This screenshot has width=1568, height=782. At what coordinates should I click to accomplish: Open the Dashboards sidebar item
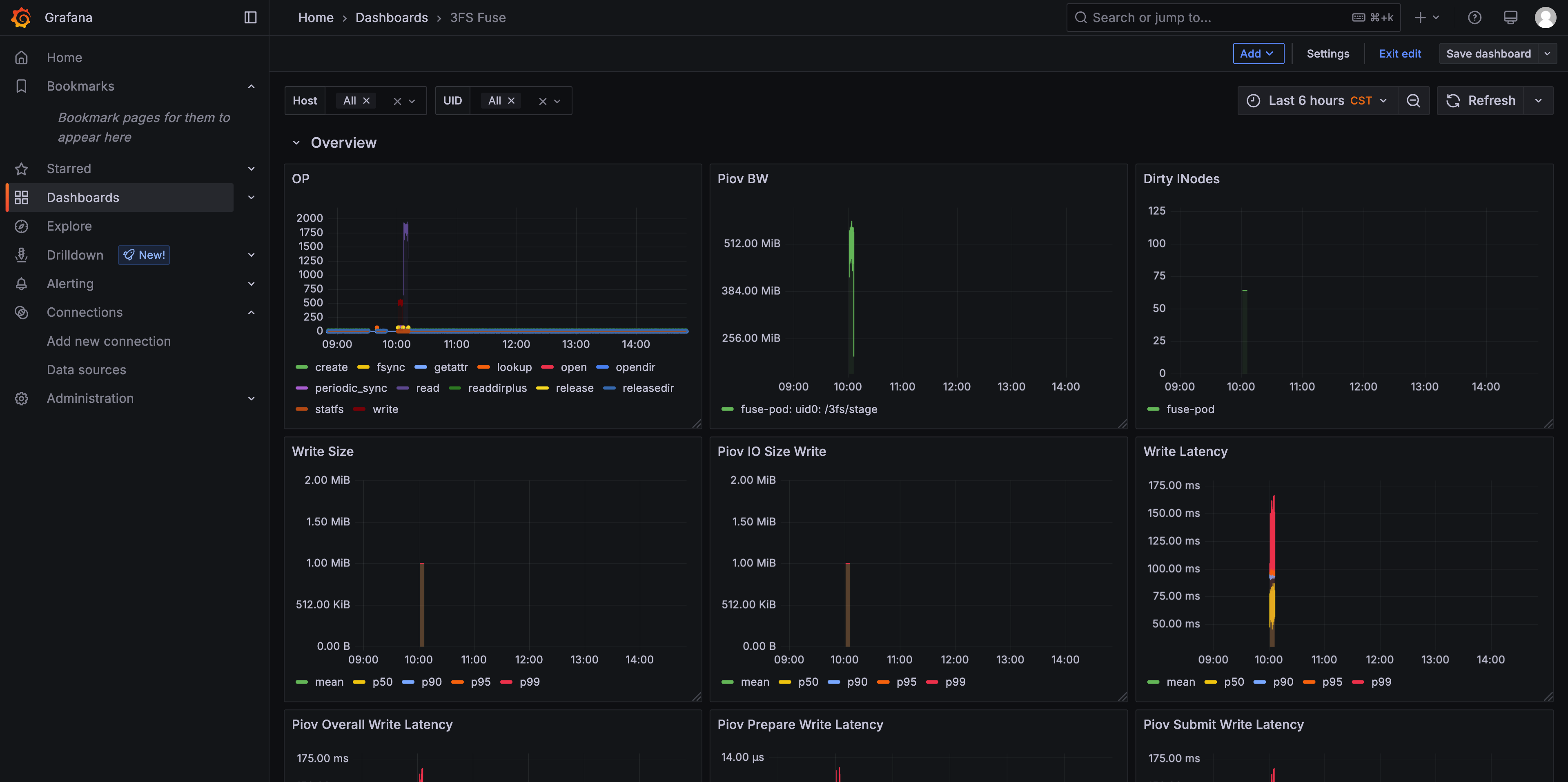pyautogui.click(x=83, y=198)
